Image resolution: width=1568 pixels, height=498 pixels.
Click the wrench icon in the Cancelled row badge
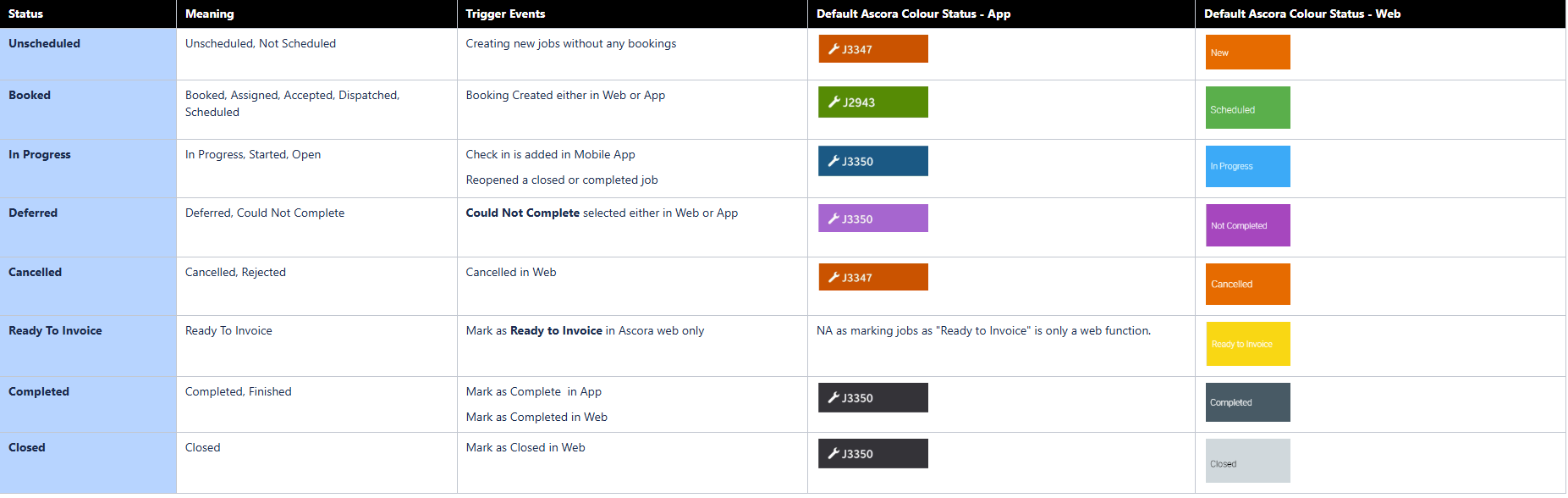[834, 277]
